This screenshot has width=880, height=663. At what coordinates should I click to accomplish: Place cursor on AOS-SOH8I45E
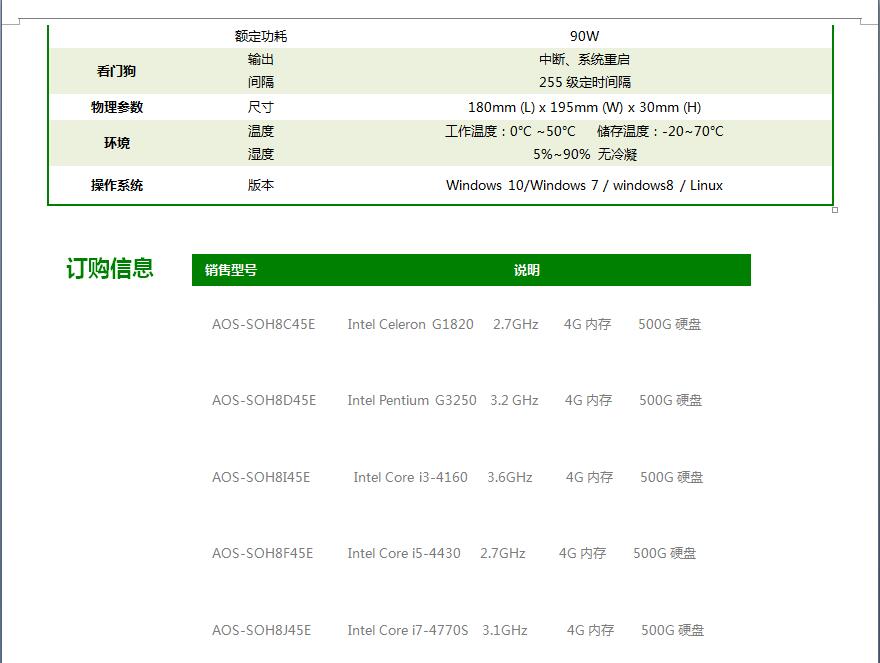click(261, 477)
